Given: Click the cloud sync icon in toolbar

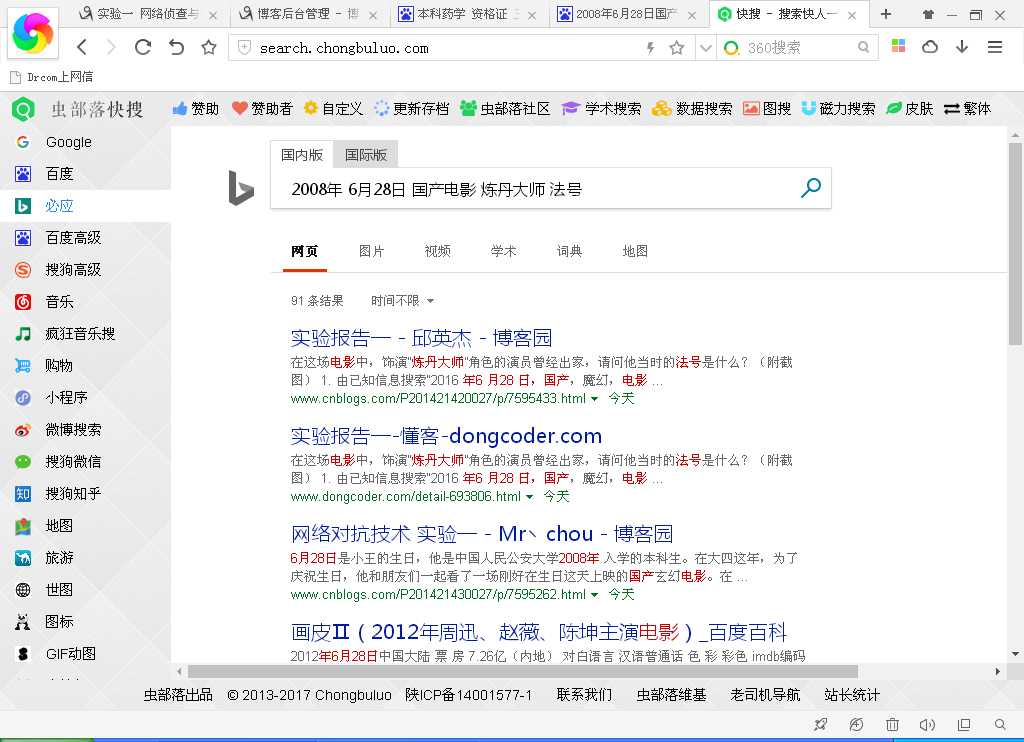Looking at the screenshot, I should pyautogui.click(x=930, y=46).
